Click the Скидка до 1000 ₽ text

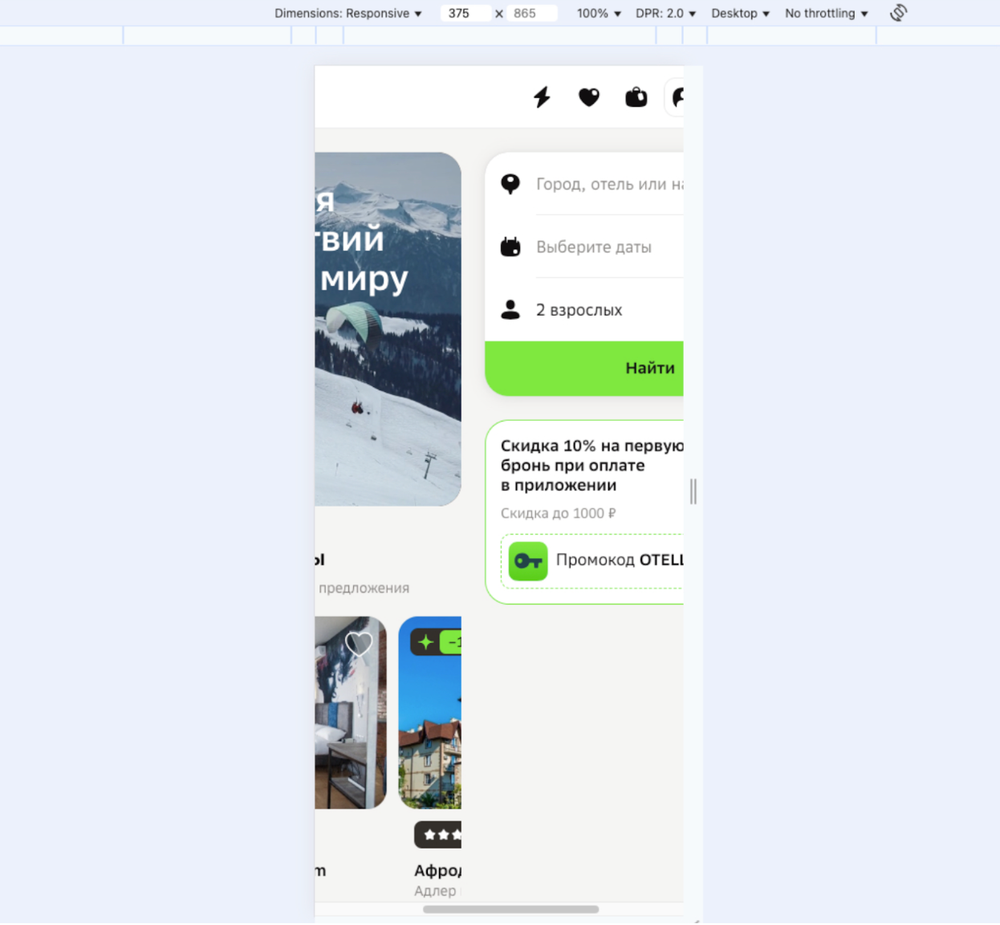click(558, 513)
